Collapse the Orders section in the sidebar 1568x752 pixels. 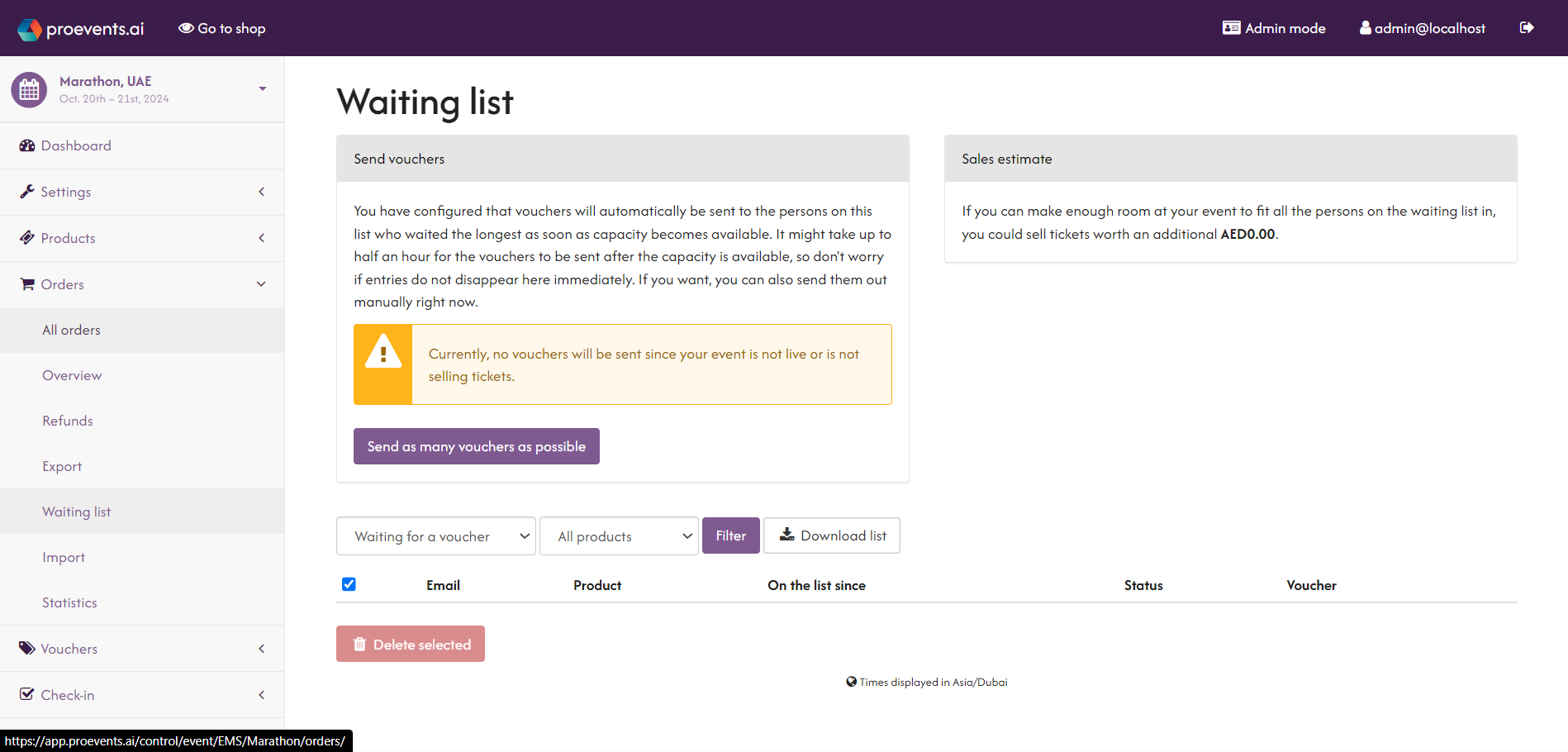(x=261, y=283)
